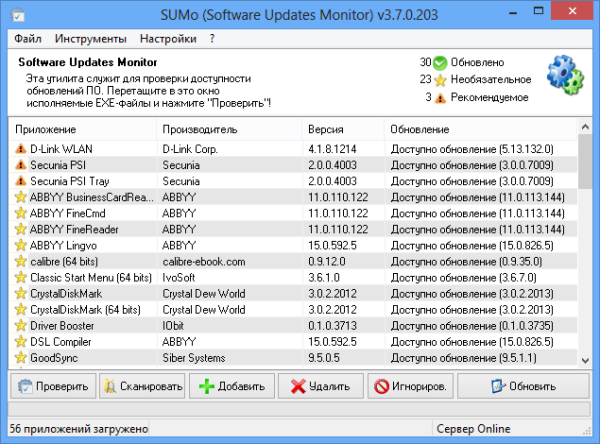The width and height of the screenshot is (600, 444).
Task: Click the blue and green gears logo
Action: [x=565, y=75]
